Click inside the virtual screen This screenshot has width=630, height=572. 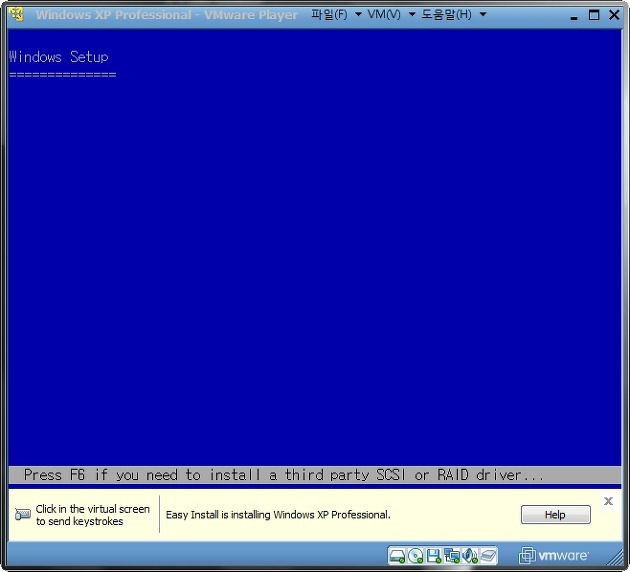click(315, 257)
